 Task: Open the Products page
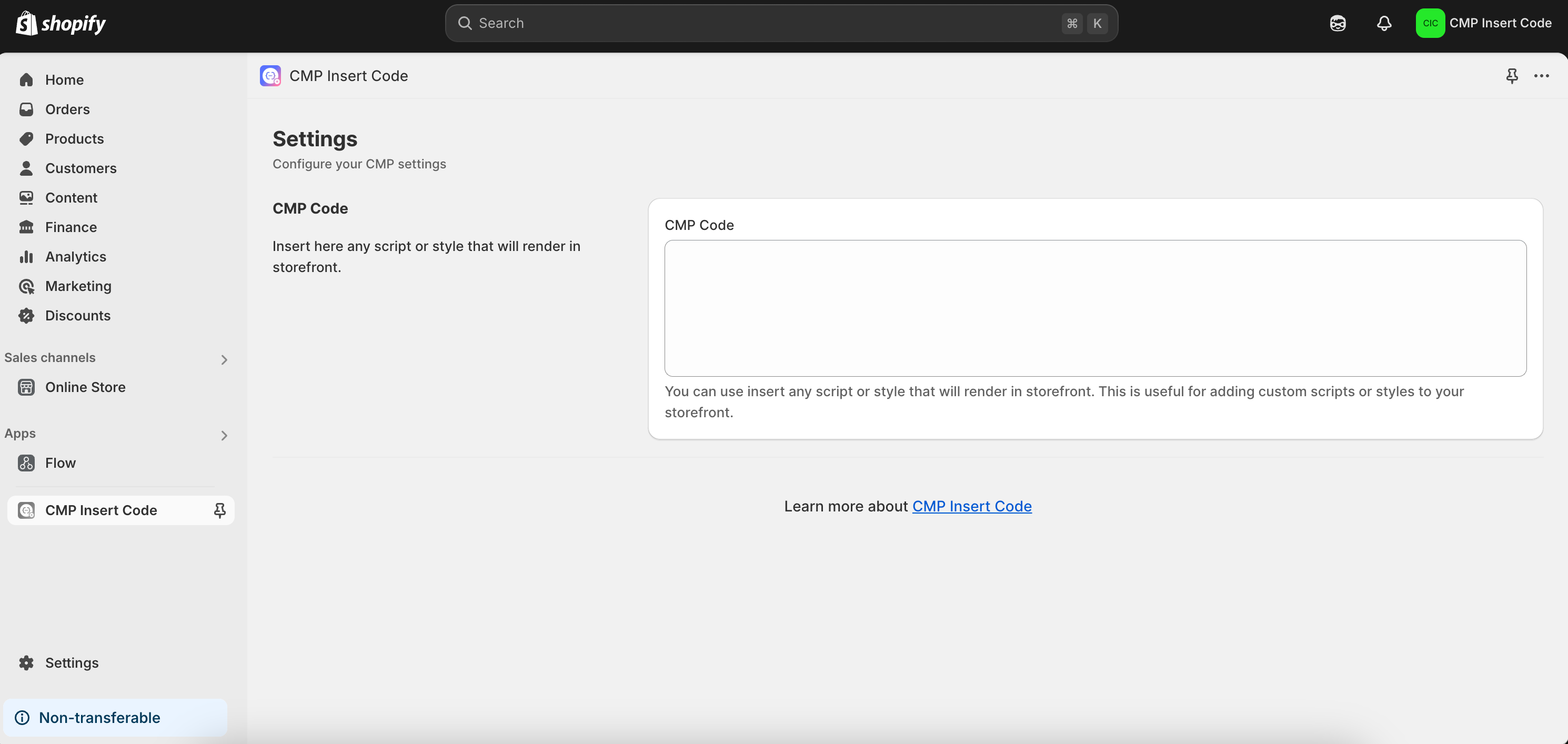(74, 138)
